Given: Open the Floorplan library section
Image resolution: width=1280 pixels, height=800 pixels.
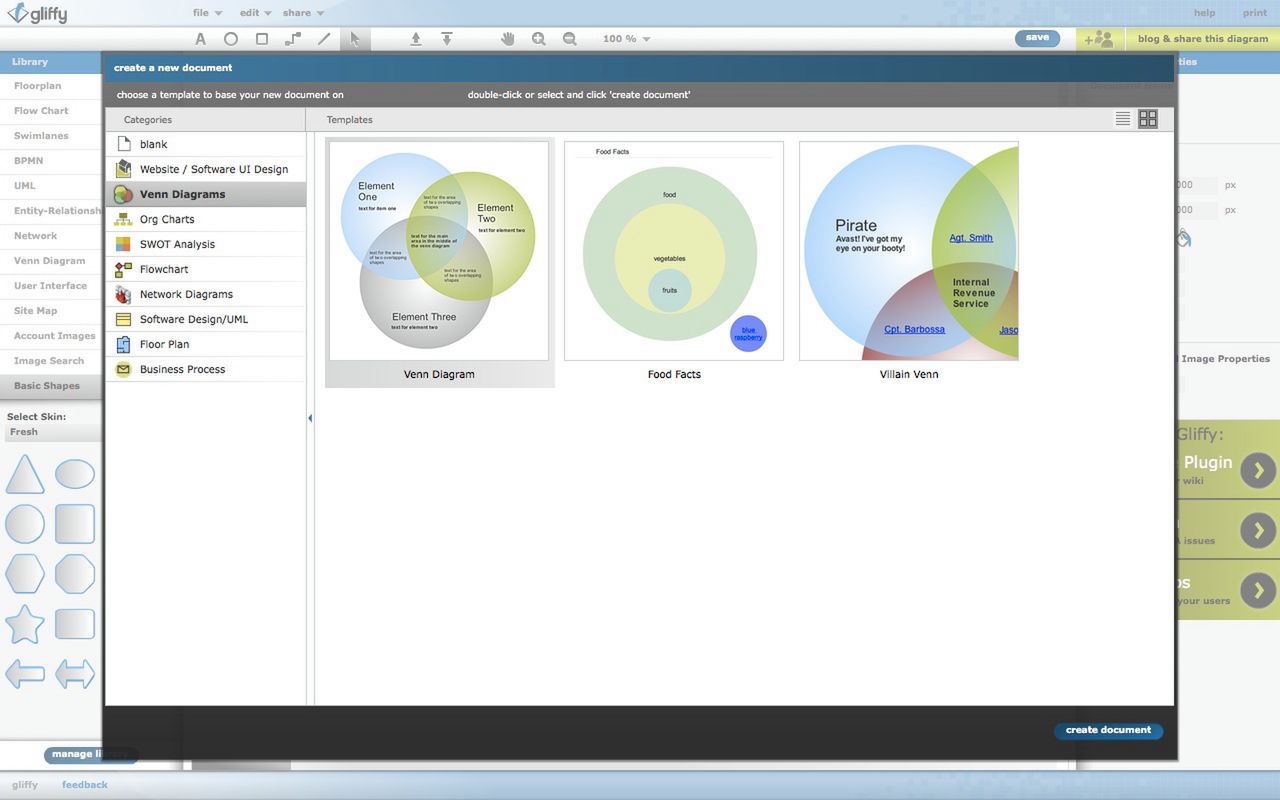Looking at the screenshot, I should [x=51, y=86].
